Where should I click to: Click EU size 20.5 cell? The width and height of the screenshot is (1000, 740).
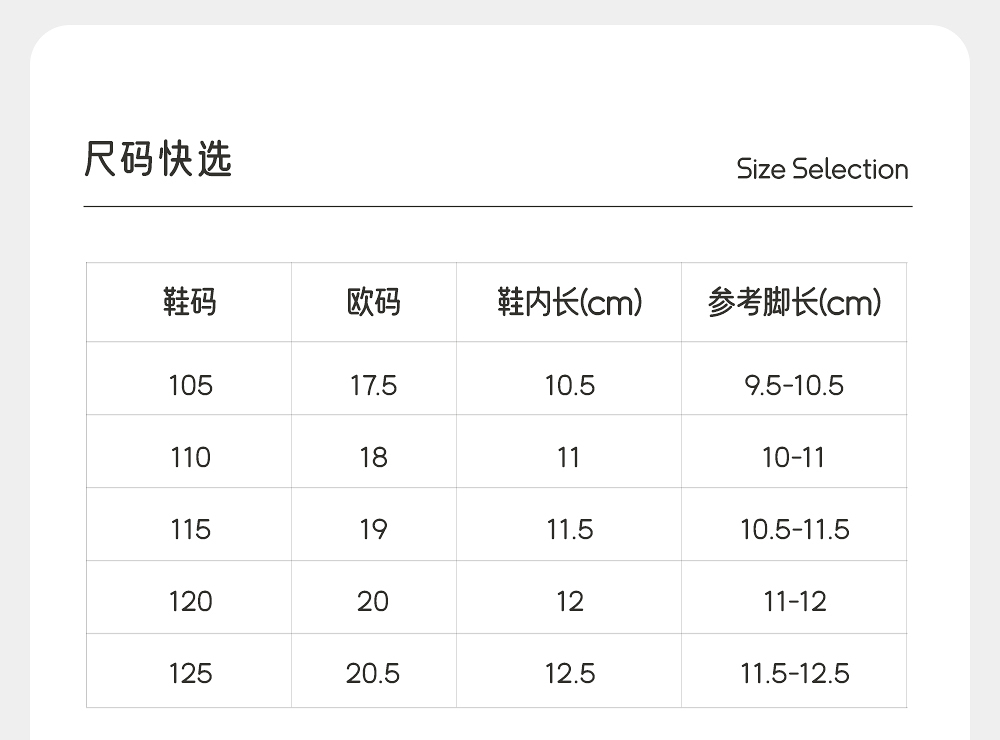coord(373,673)
